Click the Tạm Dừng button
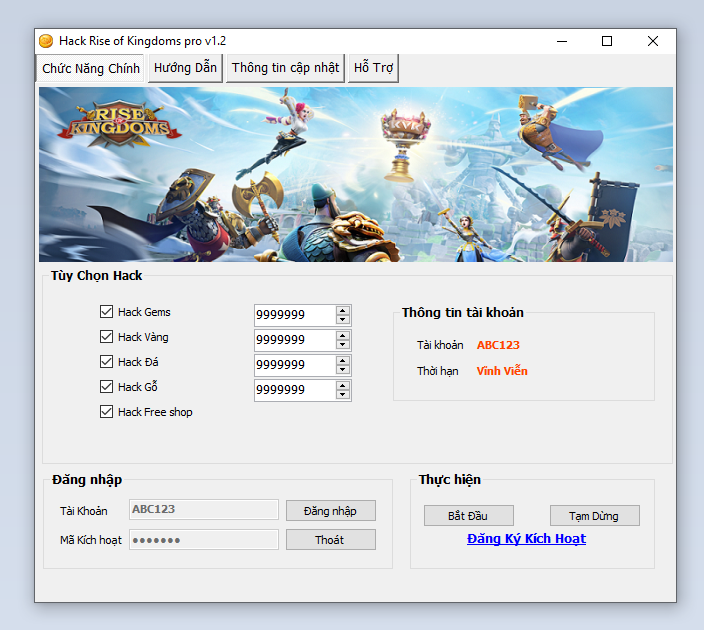The height and width of the screenshot is (632, 705). (x=594, y=516)
